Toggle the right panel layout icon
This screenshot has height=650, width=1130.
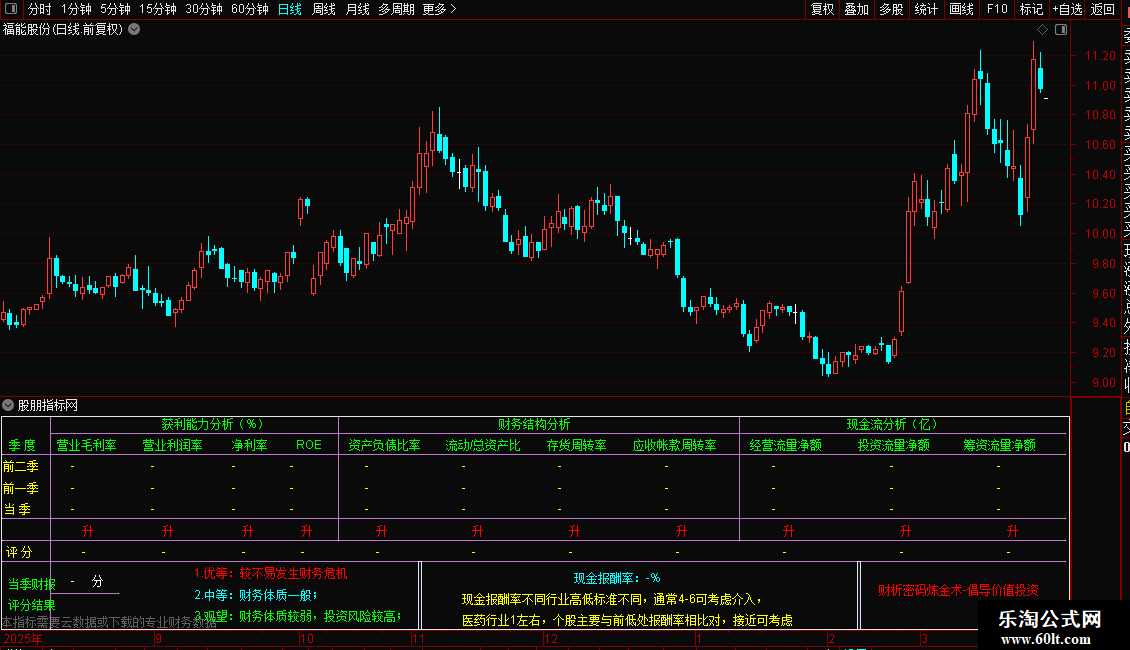tap(1061, 30)
